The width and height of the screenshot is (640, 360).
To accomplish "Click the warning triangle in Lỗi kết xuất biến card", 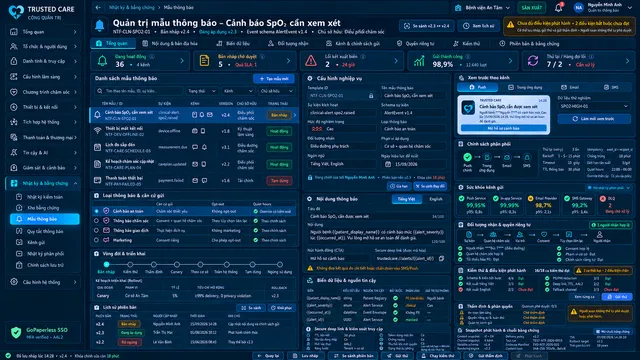I will tap(311, 61).
